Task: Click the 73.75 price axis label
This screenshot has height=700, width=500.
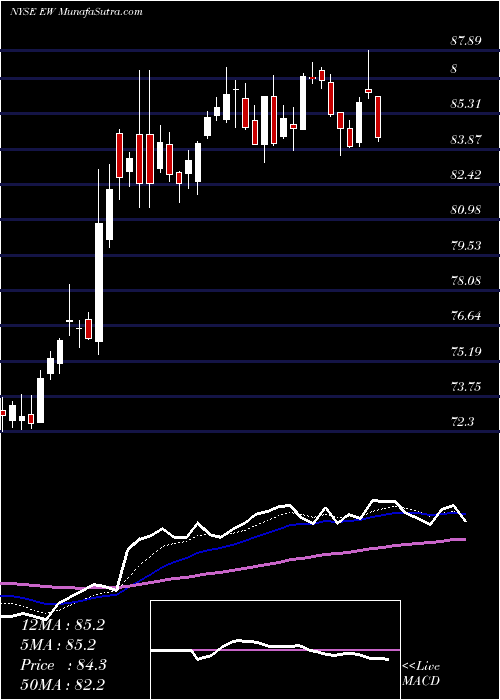Action: (466, 387)
